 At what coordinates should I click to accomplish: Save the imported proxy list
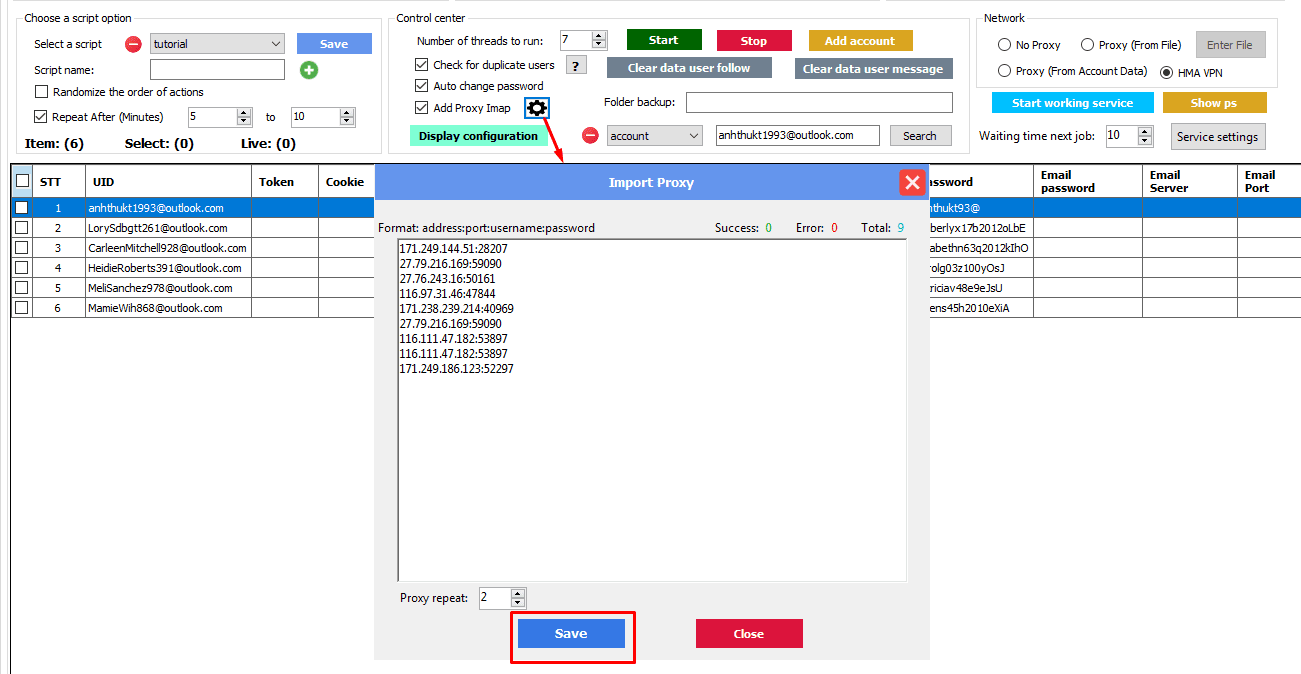pyautogui.click(x=571, y=633)
